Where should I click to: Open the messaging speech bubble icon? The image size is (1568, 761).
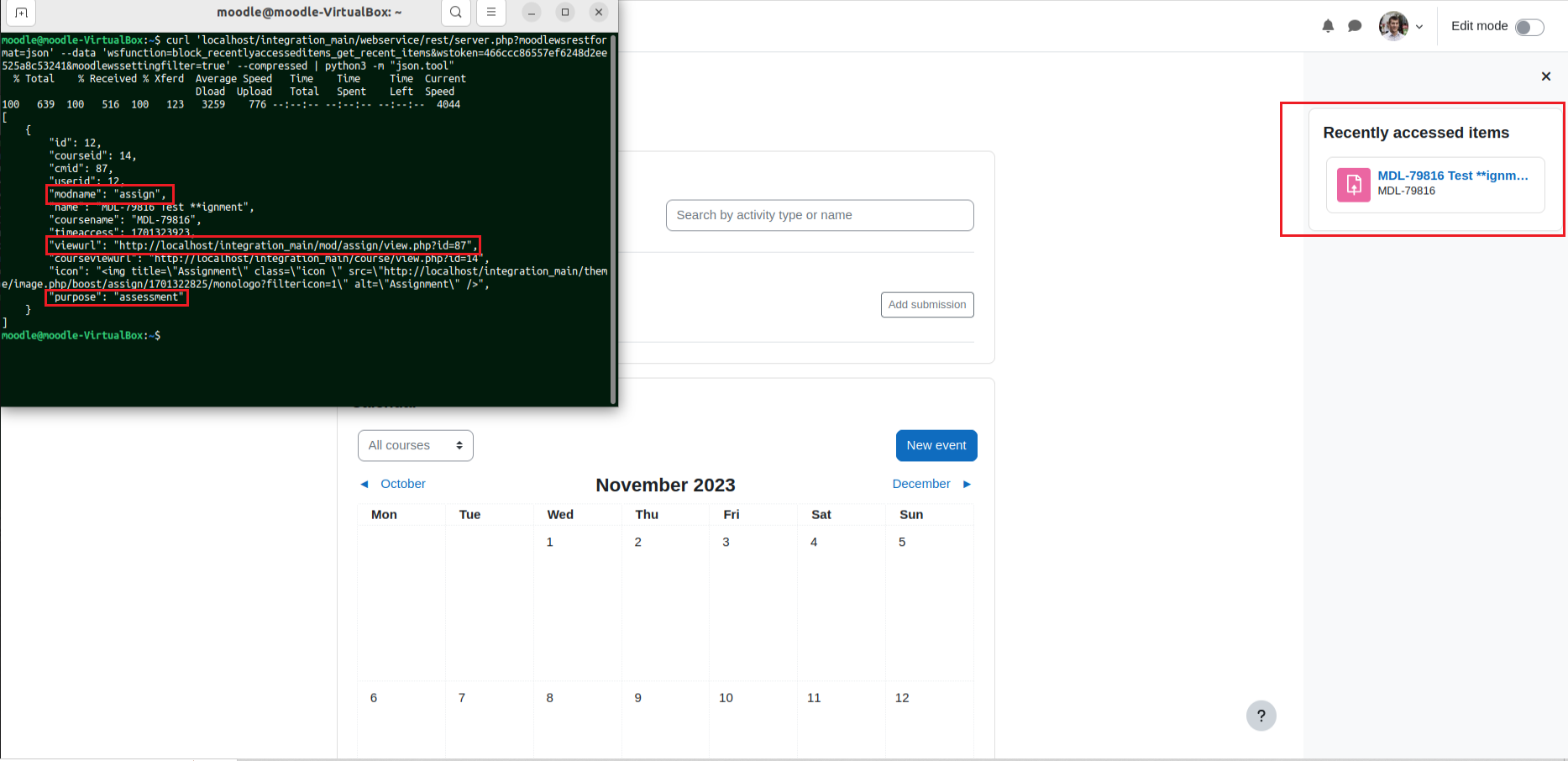pyautogui.click(x=1355, y=26)
